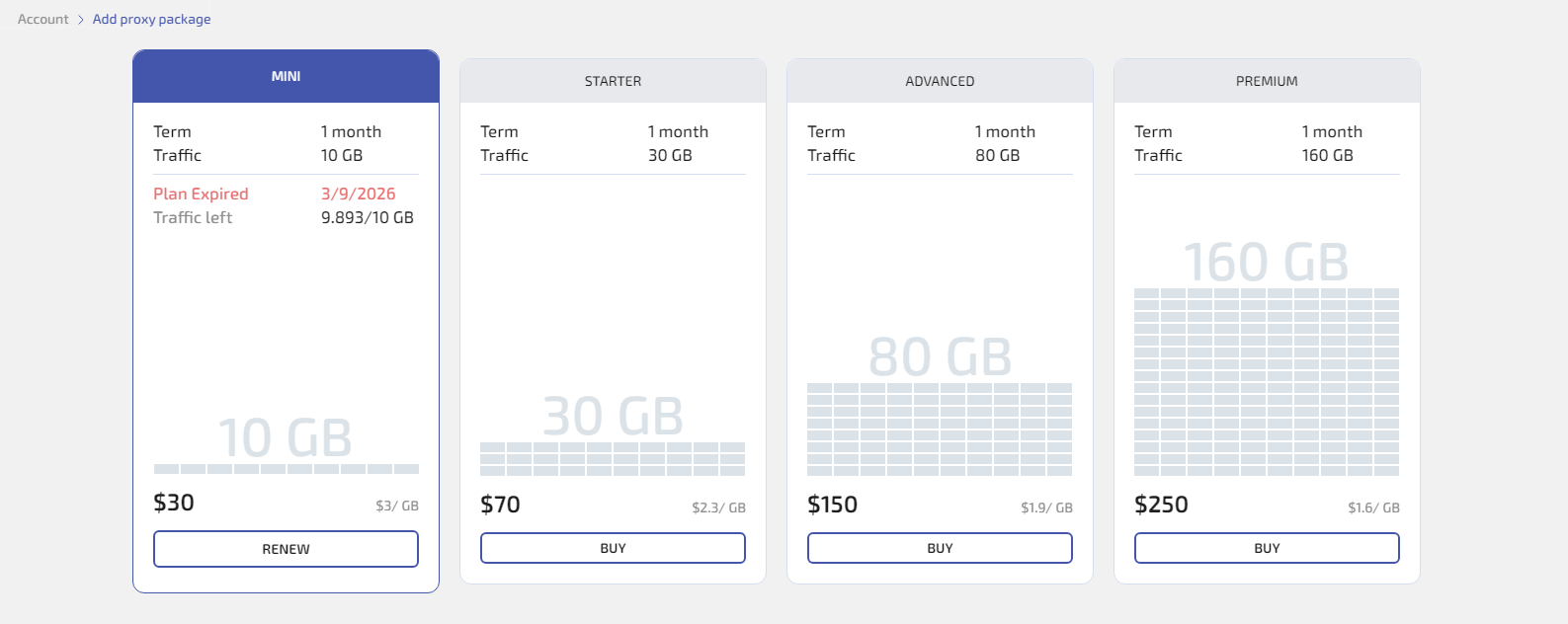The width and height of the screenshot is (1568, 624).
Task: Click the $2.3/ GB rate text
Action: tap(718, 507)
